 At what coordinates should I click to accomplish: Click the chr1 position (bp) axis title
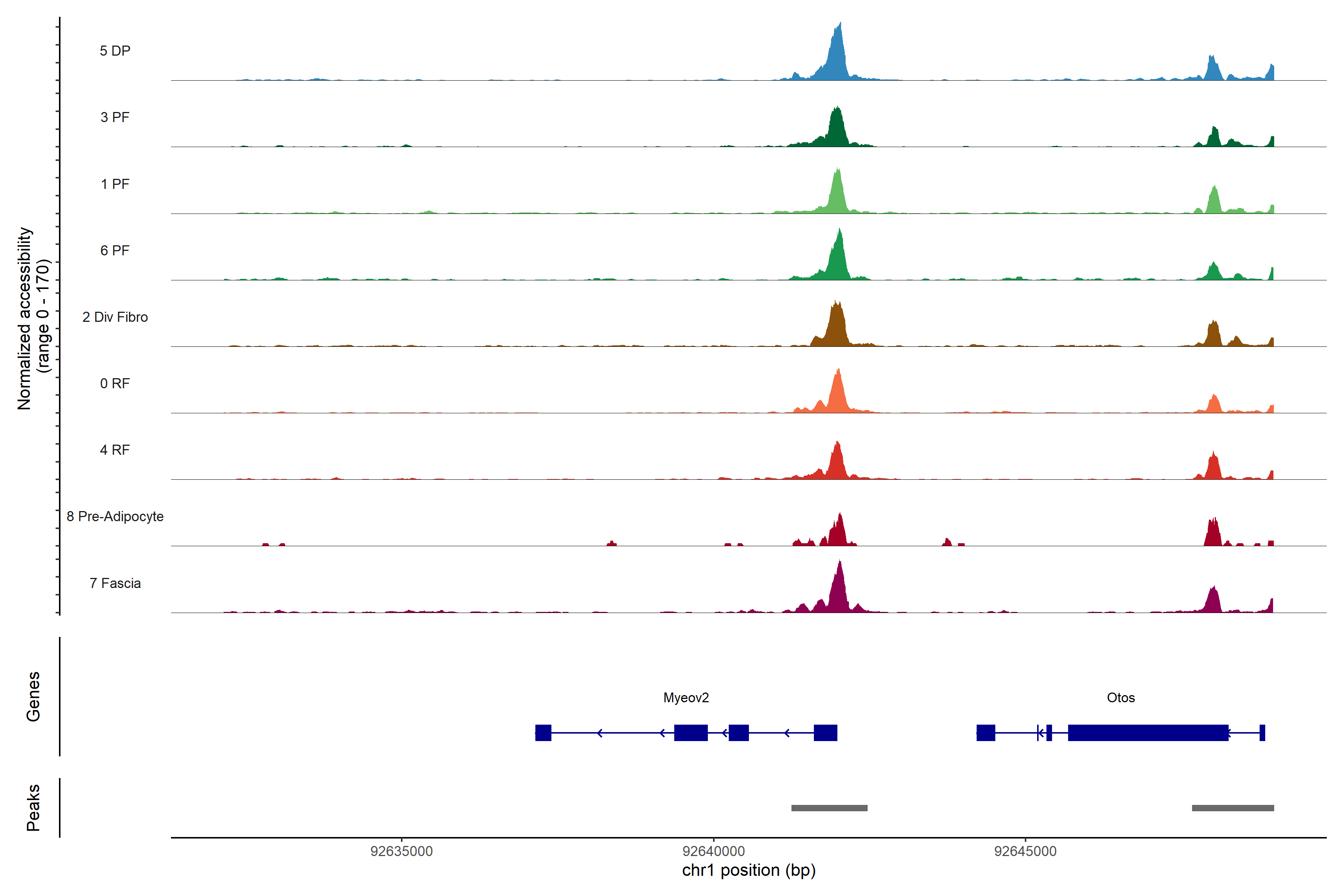(x=749, y=870)
